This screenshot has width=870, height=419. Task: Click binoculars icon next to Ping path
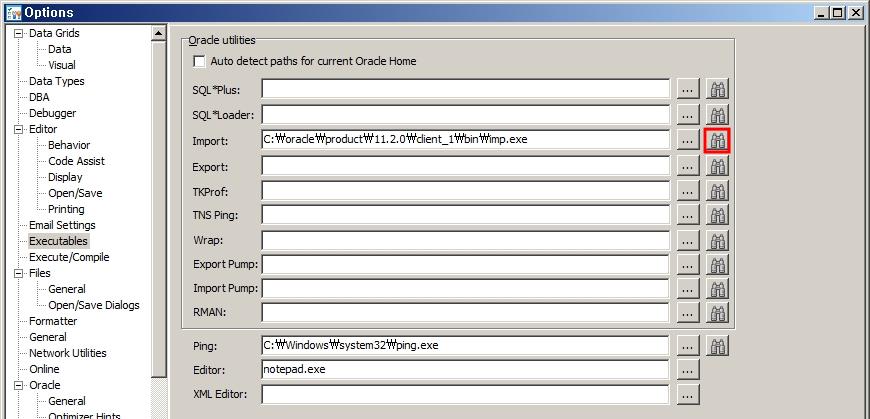point(717,346)
